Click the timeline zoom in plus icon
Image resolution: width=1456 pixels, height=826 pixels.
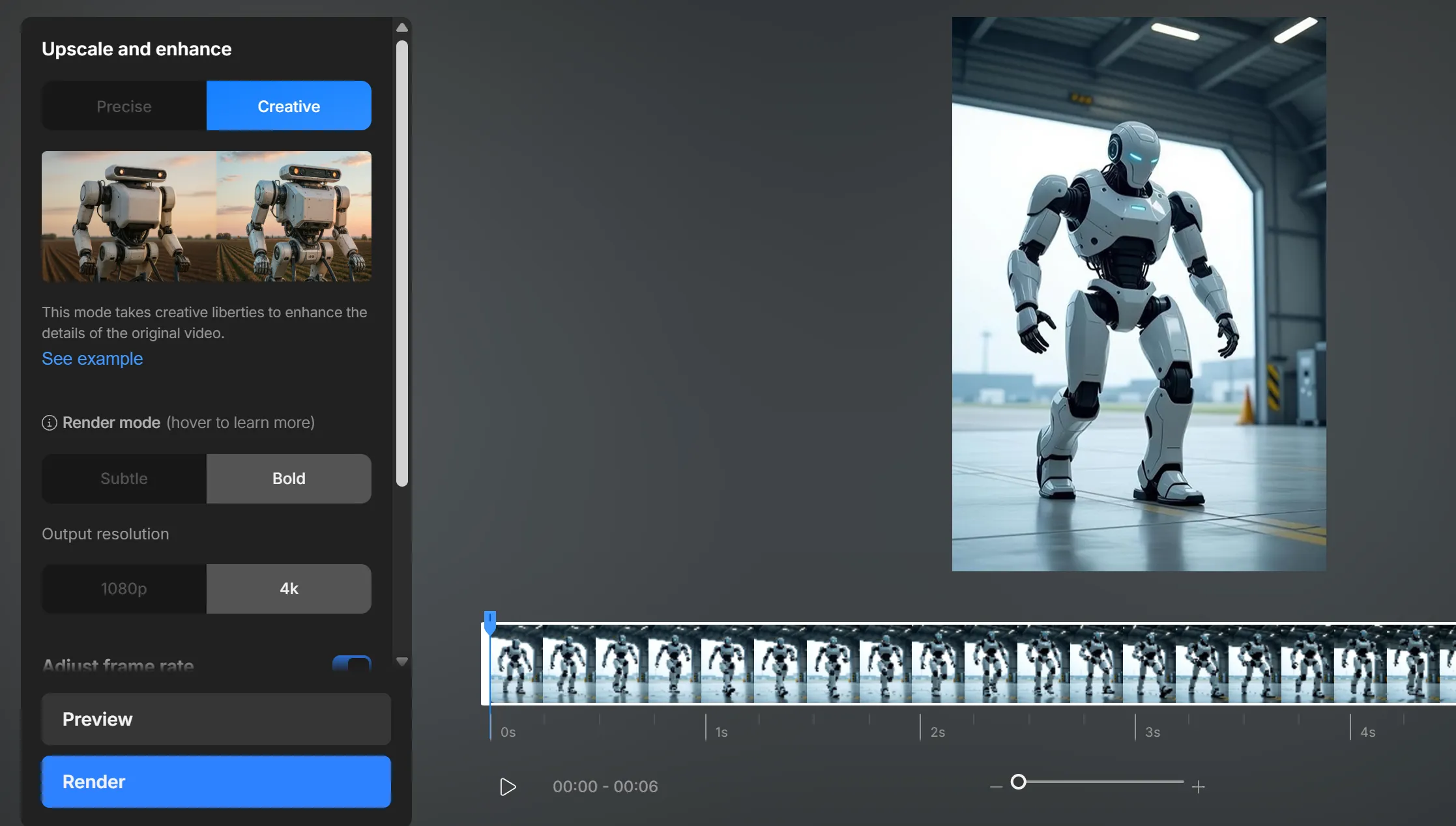1198,787
